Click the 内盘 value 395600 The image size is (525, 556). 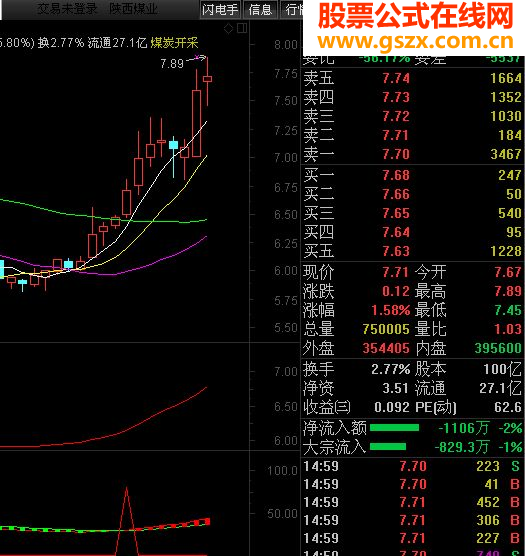(498, 349)
